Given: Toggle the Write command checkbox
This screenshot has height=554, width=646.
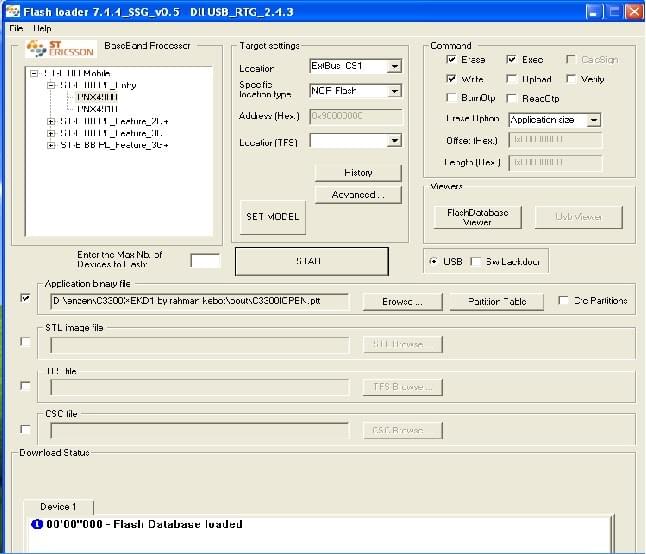Looking at the screenshot, I should pyautogui.click(x=451, y=79).
